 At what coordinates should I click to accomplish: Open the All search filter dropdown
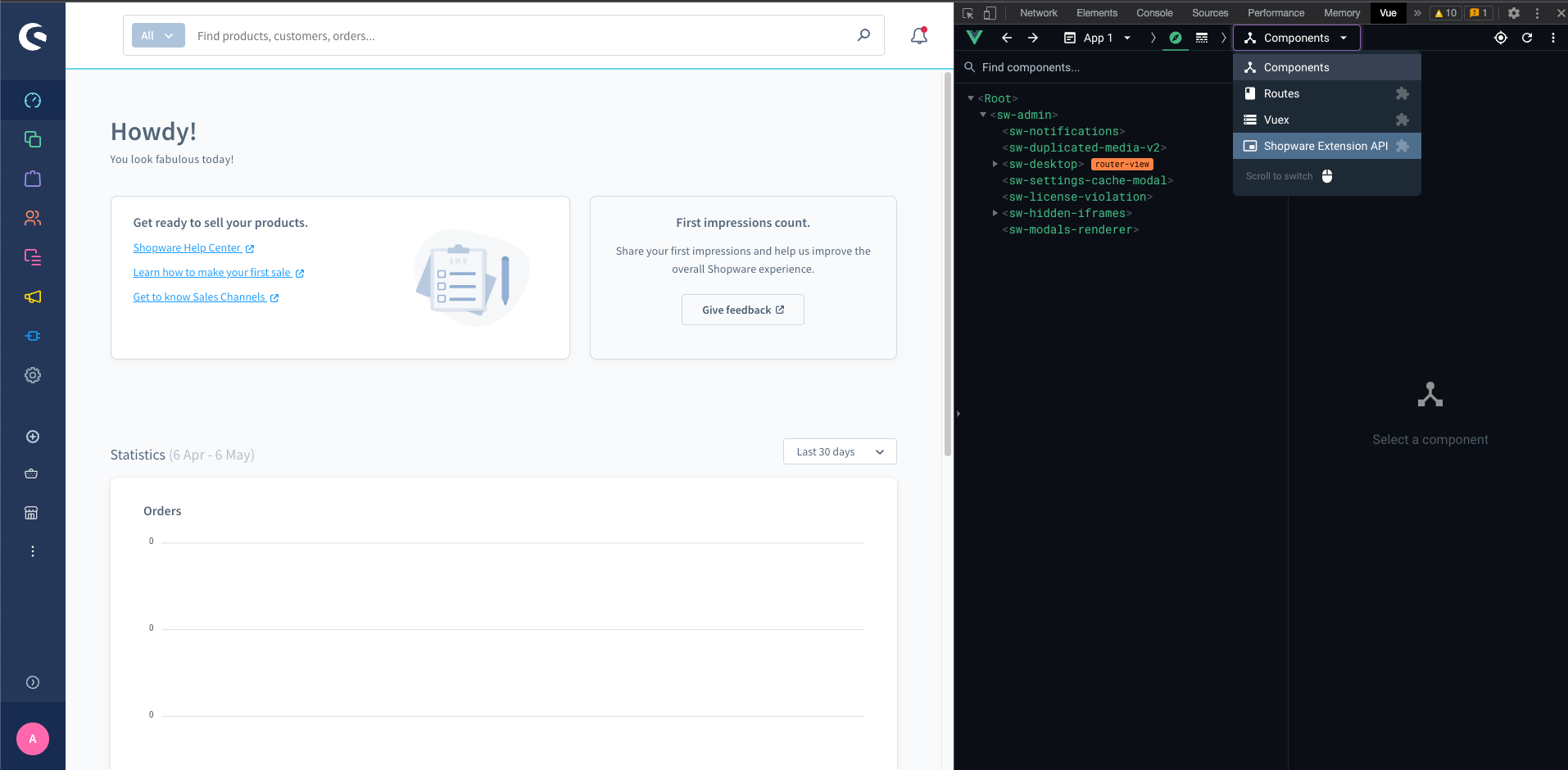(x=157, y=35)
